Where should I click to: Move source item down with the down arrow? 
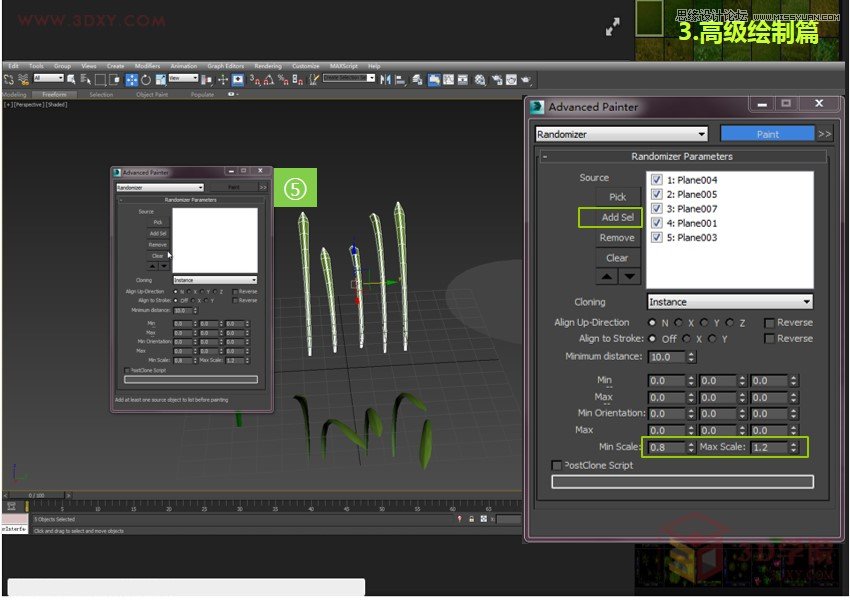click(x=628, y=277)
